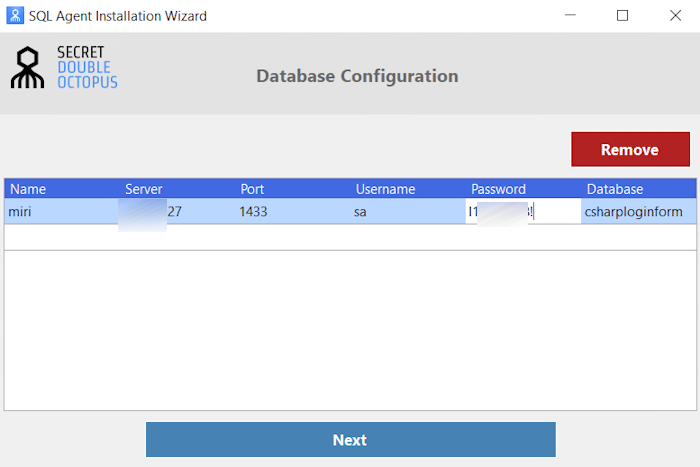Select the Server column header
This screenshot has height=467, width=700.
177,189
